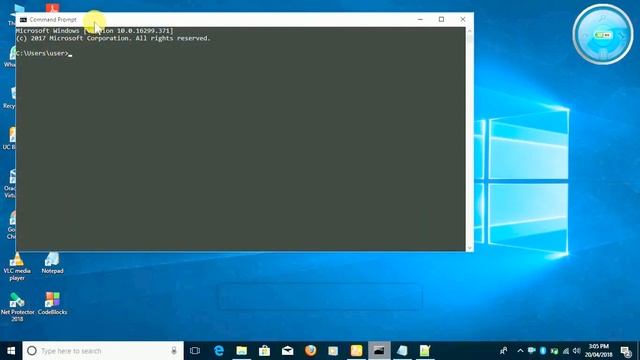Open the Notepad++ taskbar icon
The image size is (640, 360).
pyautogui.click(x=425, y=351)
